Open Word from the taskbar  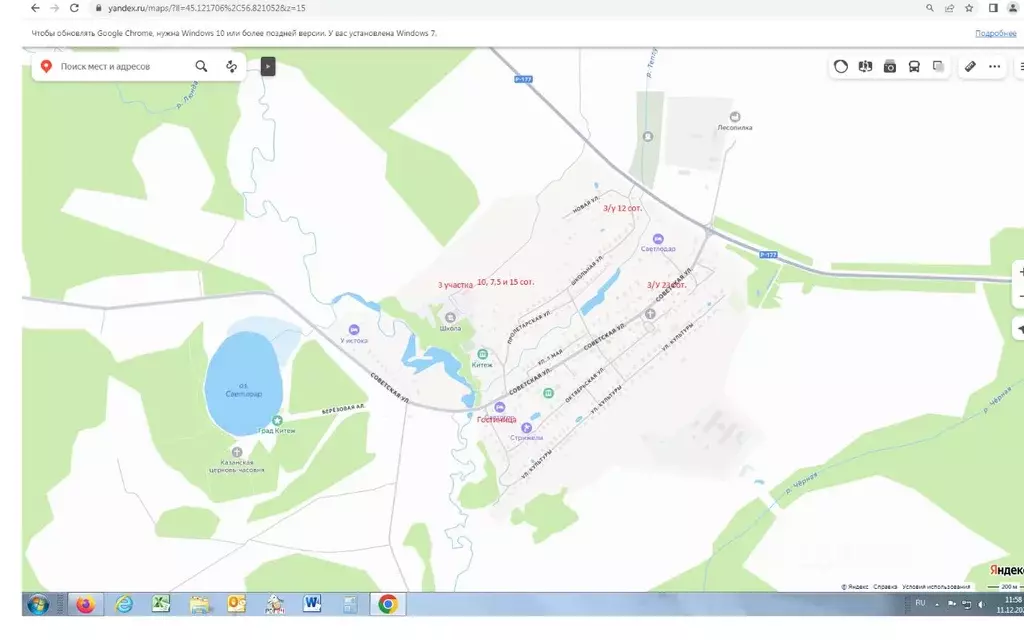pyautogui.click(x=312, y=605)
